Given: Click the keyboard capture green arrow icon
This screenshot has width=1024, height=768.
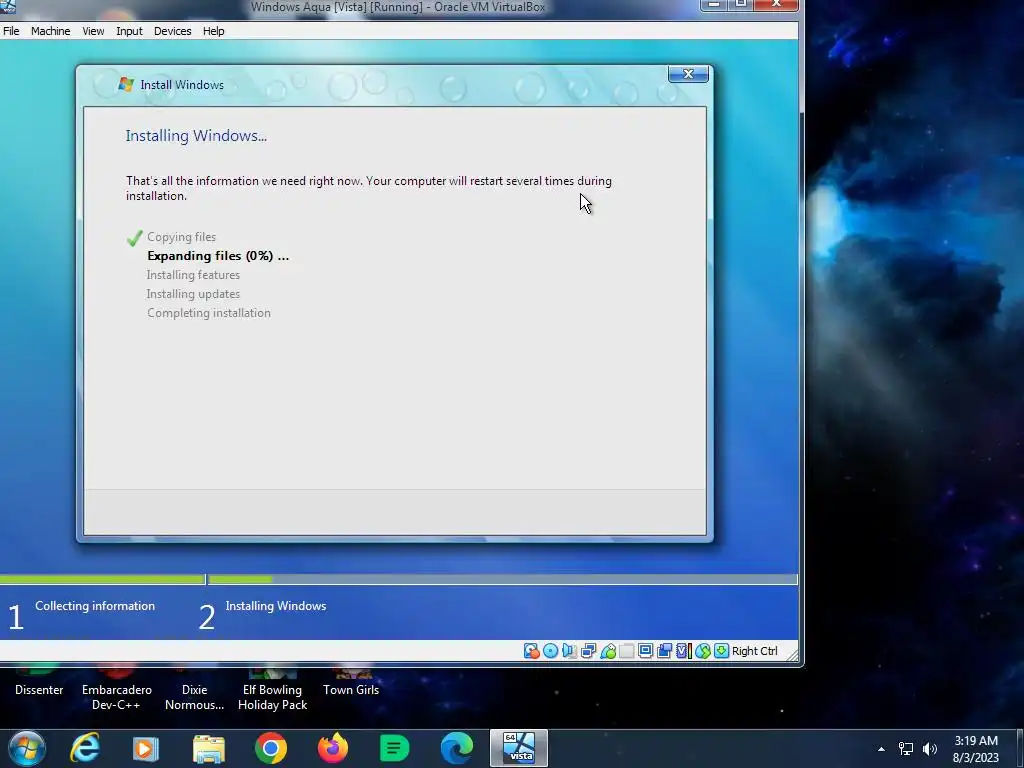Looking at the screenshot, I should (x=721, y=650).
